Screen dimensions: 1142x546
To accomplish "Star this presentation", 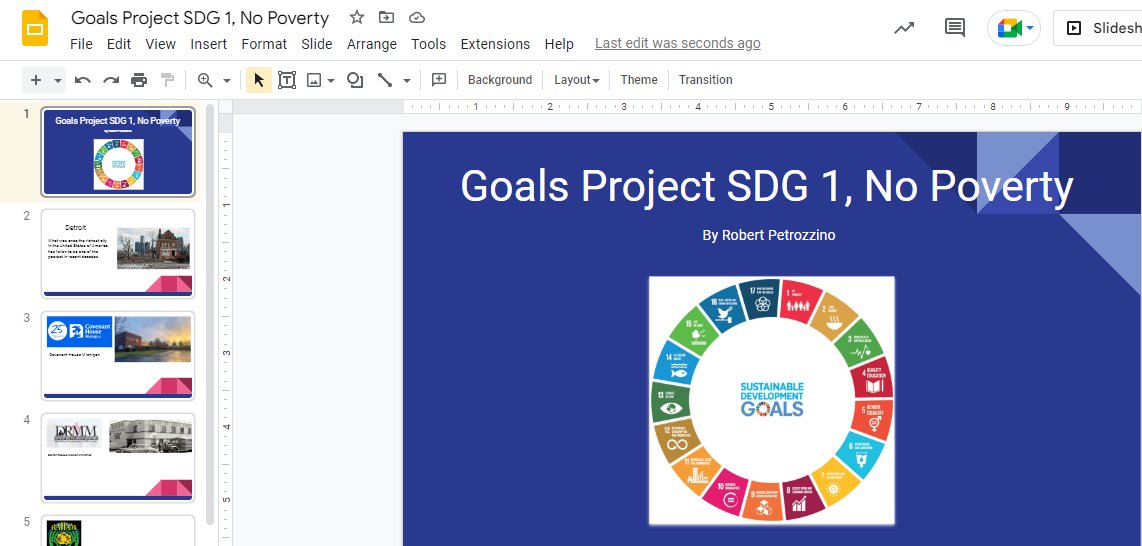I will click(356, 17).
